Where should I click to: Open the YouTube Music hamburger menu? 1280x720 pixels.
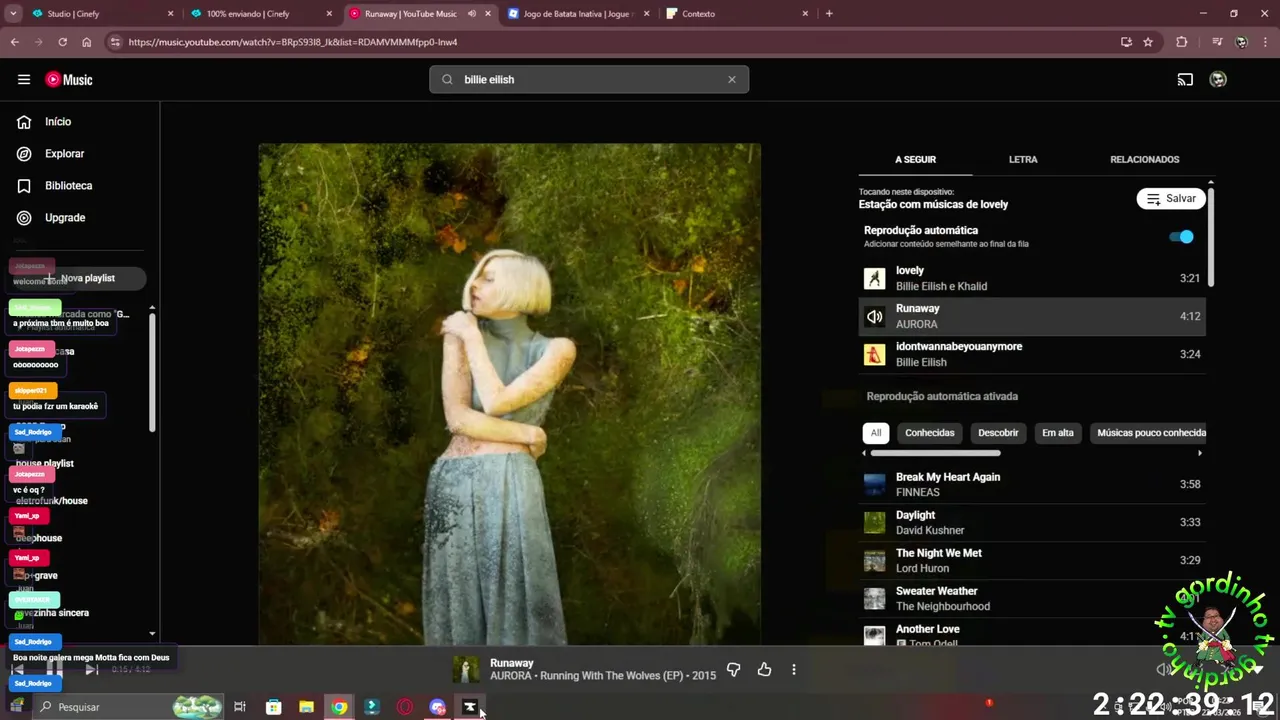tap(24, 80)
